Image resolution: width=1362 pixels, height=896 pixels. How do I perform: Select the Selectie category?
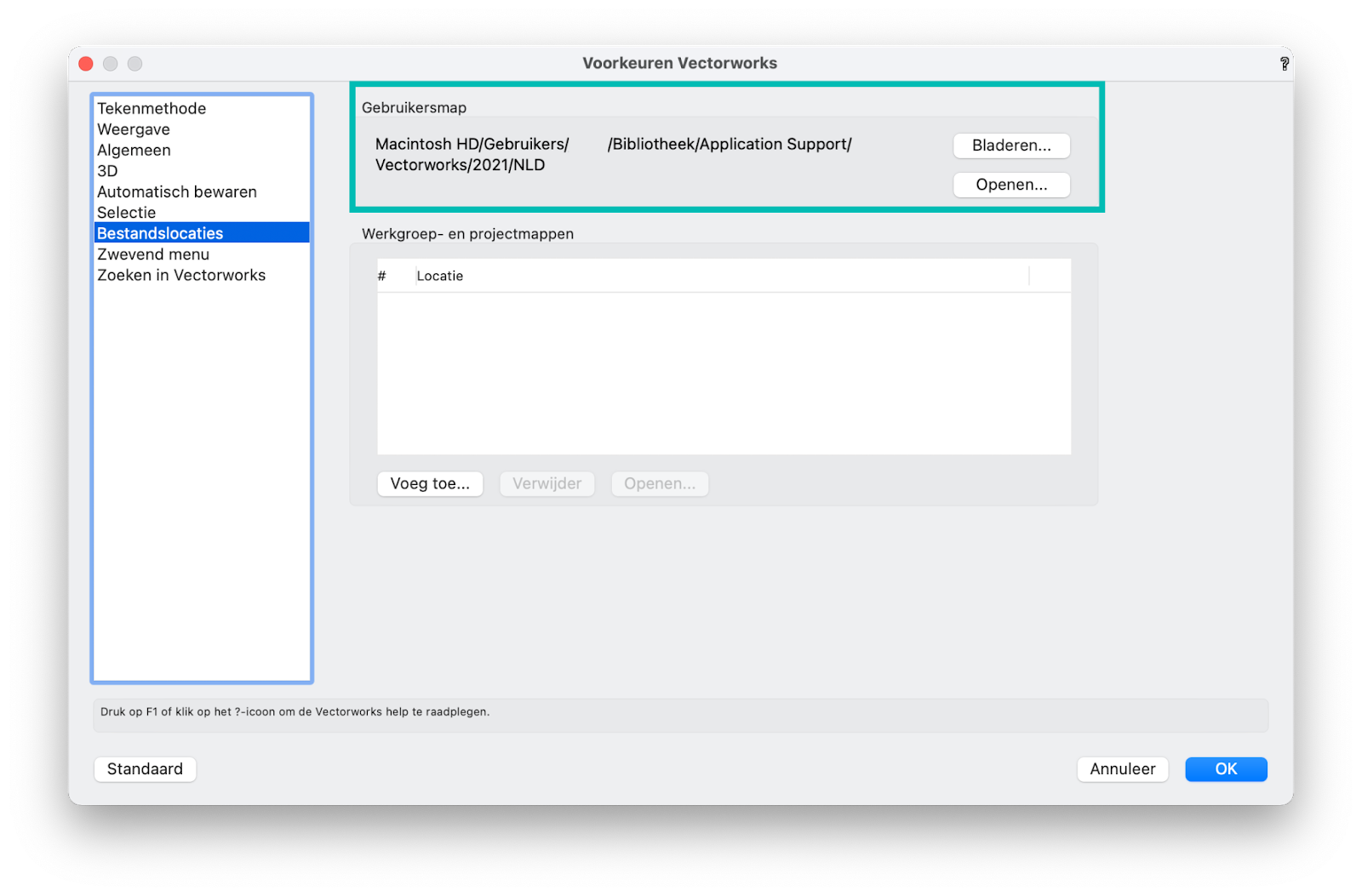[202, 213]
